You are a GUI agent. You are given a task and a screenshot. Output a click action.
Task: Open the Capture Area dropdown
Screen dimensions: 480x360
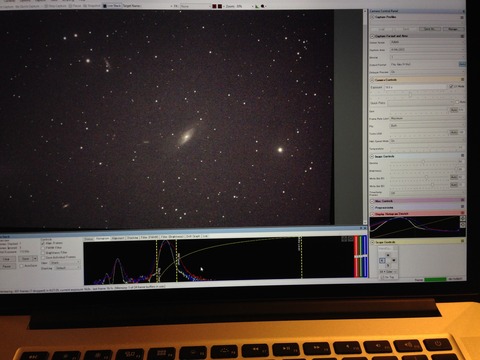[x=427, y=50]
